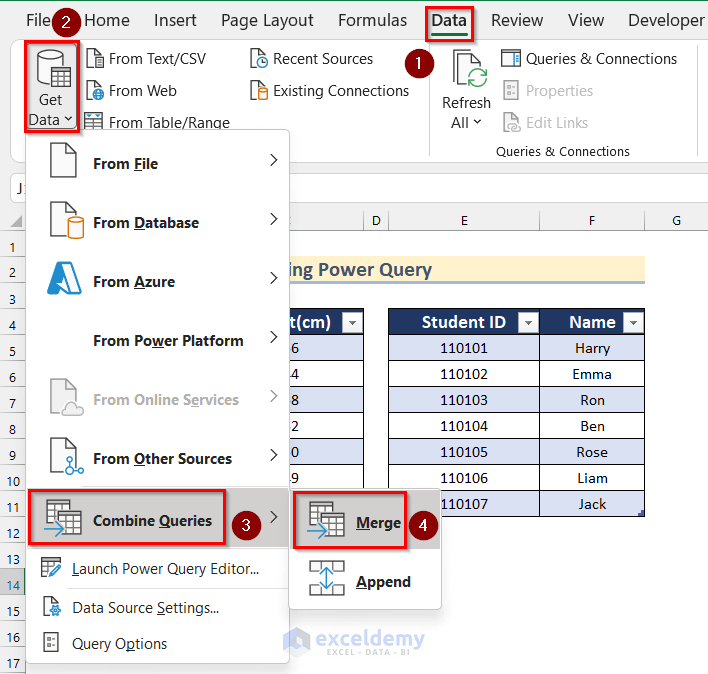Switch to the Insert tab
Screen dimensions: 708x674
pyautogui.click(x=175, y=20)
